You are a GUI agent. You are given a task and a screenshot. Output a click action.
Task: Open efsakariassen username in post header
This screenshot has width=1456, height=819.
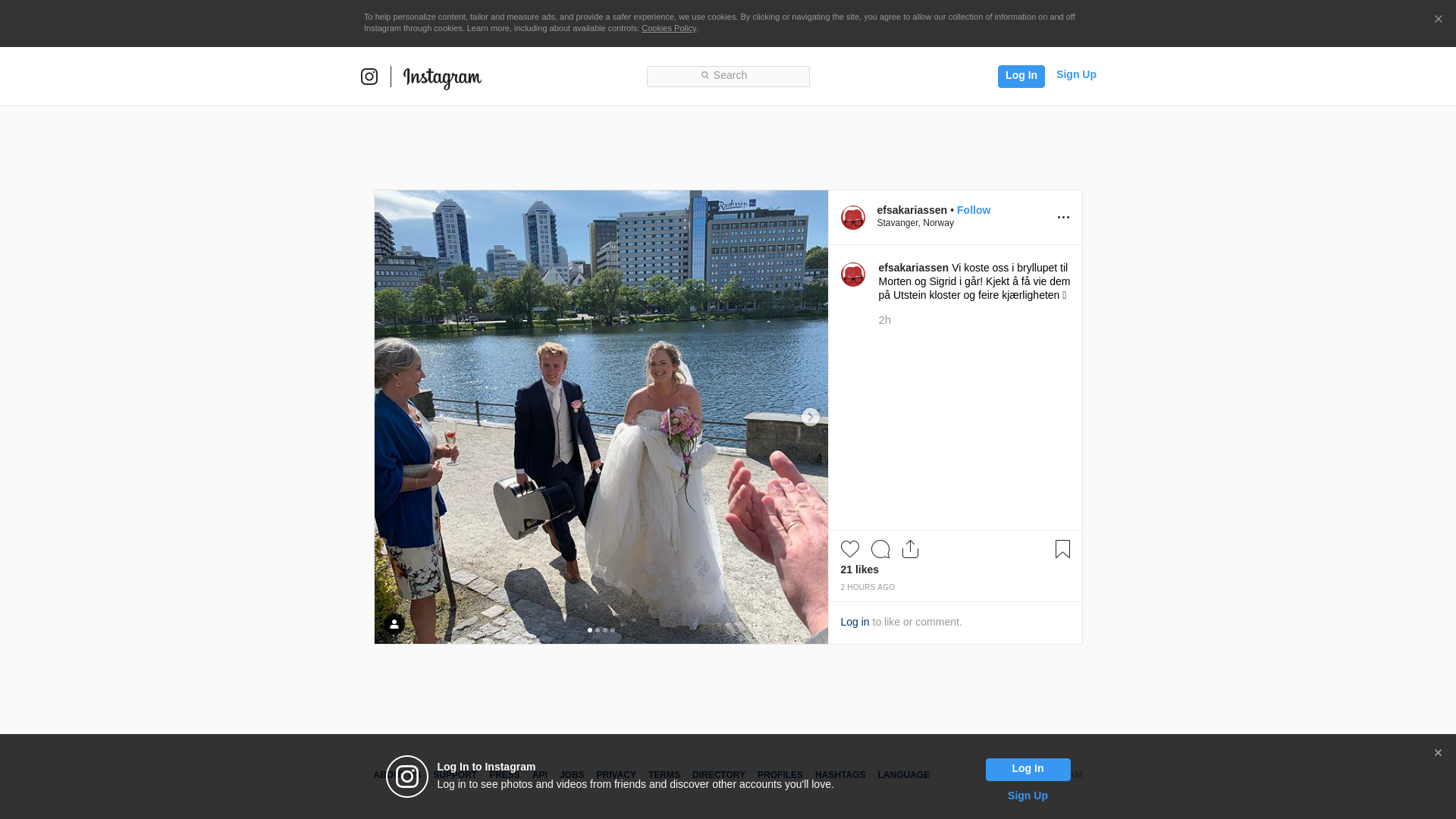912,210
